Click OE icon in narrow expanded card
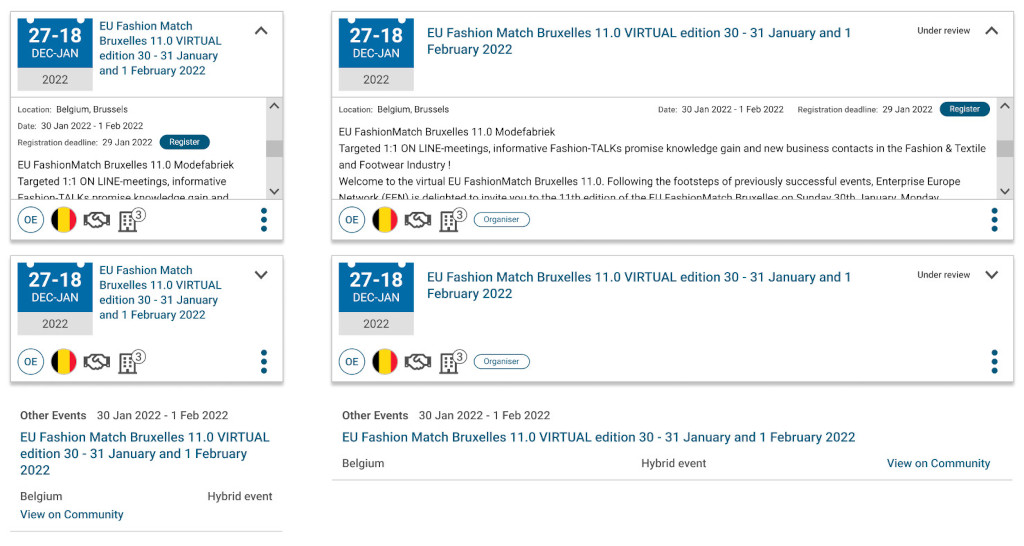Viewport: 1024px width, 546px height. 31,220
